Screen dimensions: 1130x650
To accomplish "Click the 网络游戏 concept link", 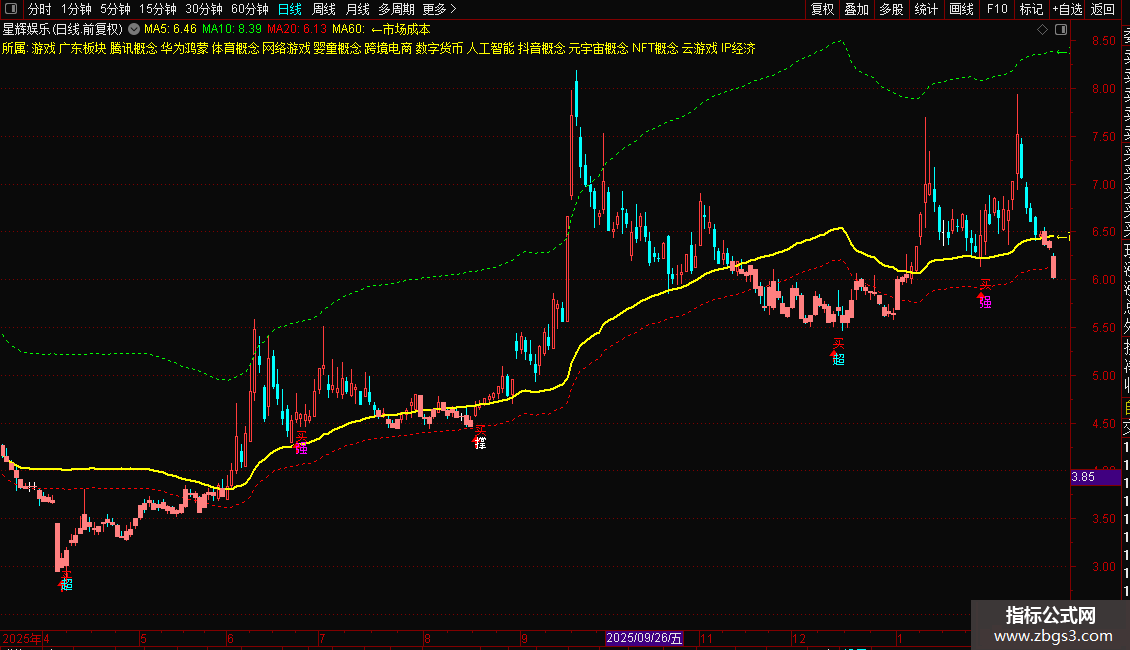I will [286, 48].
